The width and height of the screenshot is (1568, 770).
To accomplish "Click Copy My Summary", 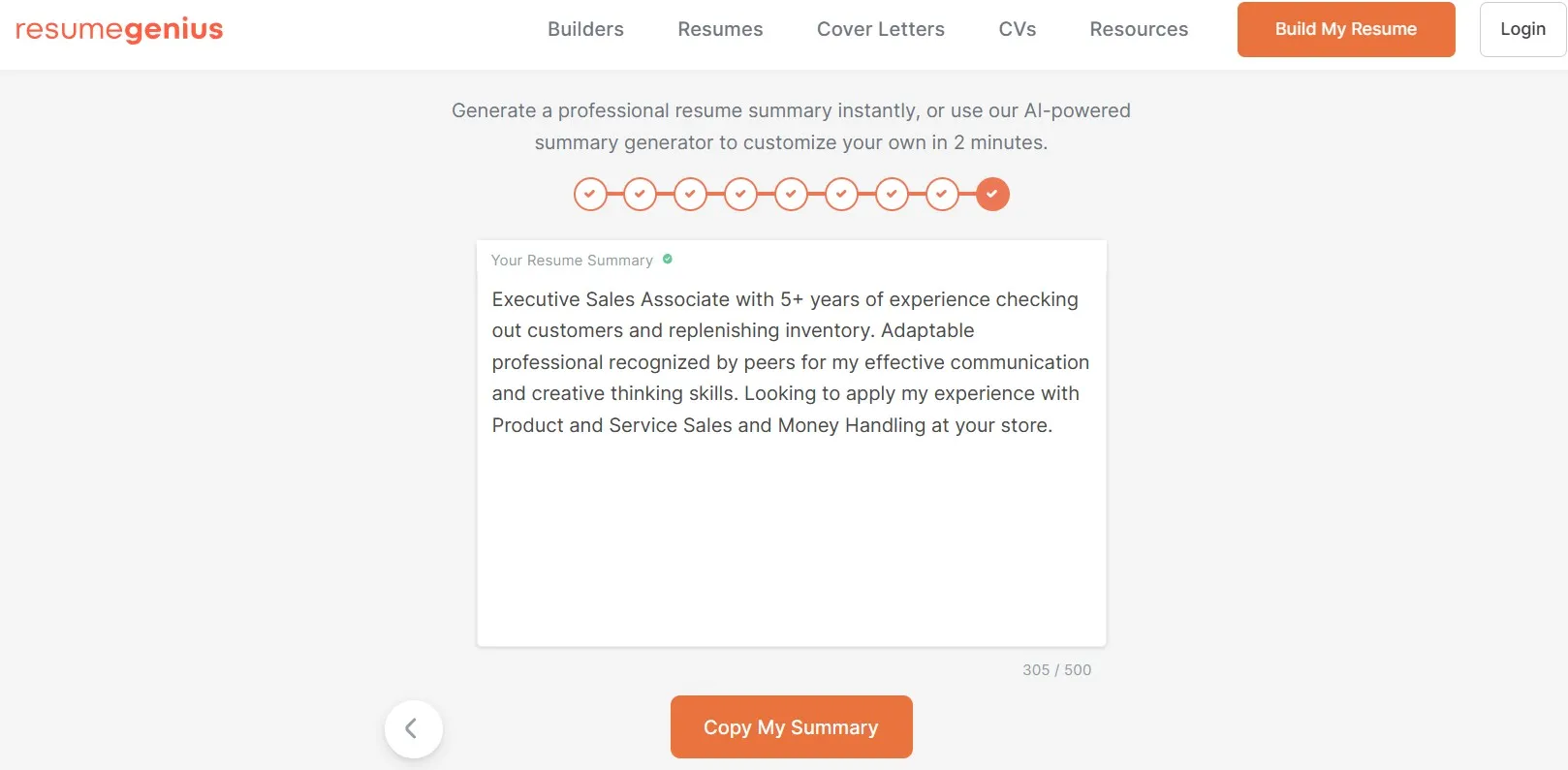I will pyautogui.click(x=791, y=726).
